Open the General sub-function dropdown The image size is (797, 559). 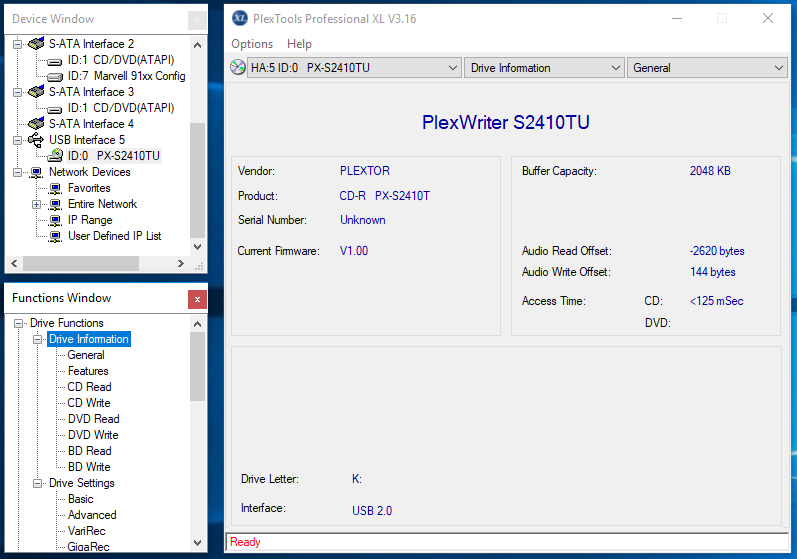click(x=707, y=68)
